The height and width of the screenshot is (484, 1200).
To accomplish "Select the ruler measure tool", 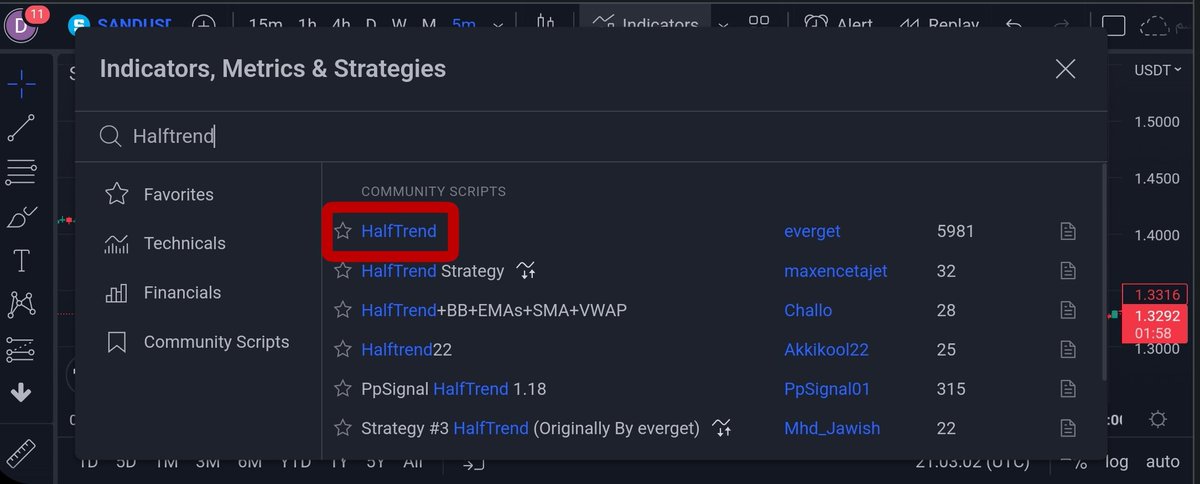I will pyautogui.click(x=21, y=453).
